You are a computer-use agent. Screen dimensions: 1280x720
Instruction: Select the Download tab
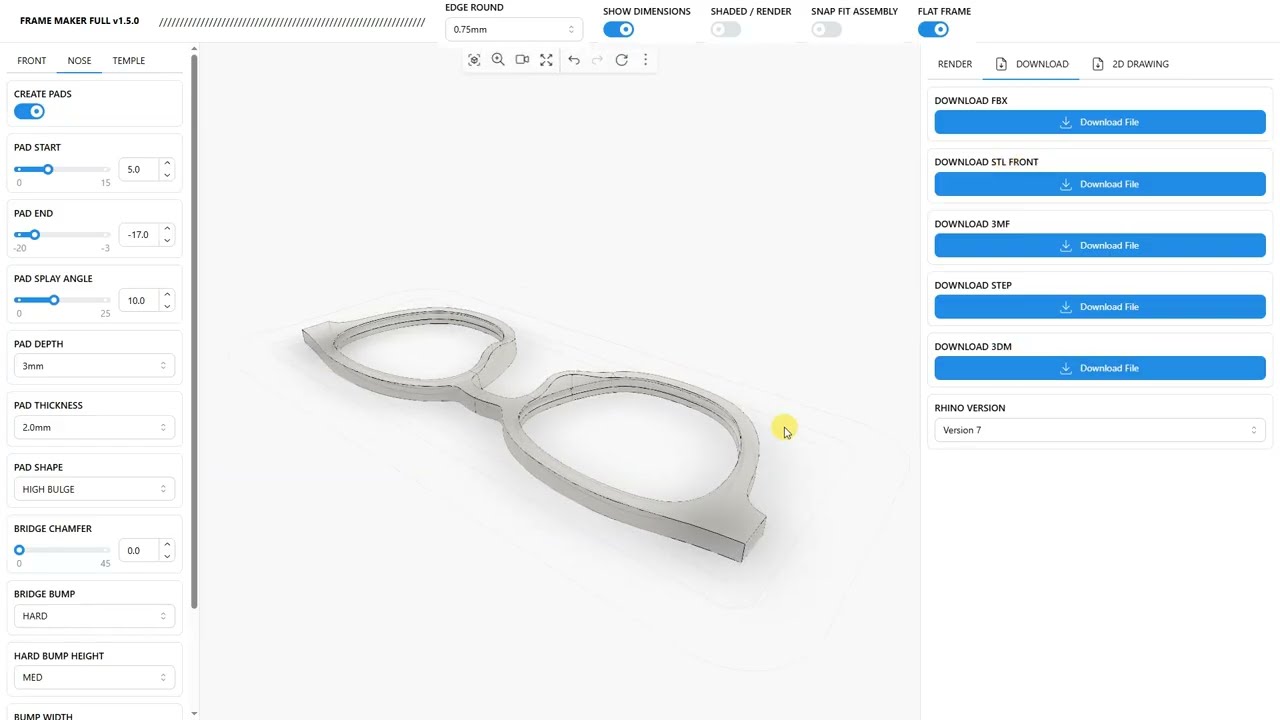point(1031,64)
